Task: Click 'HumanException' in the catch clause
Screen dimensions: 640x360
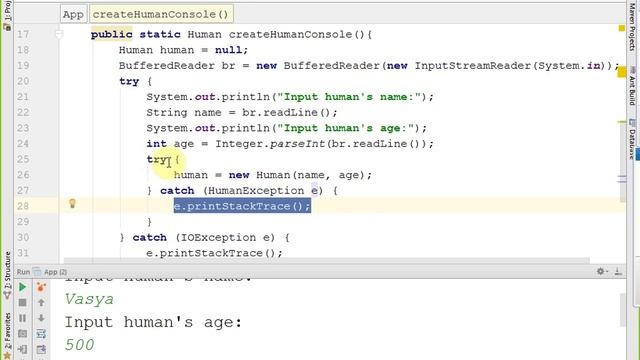Action: (256, 191)
